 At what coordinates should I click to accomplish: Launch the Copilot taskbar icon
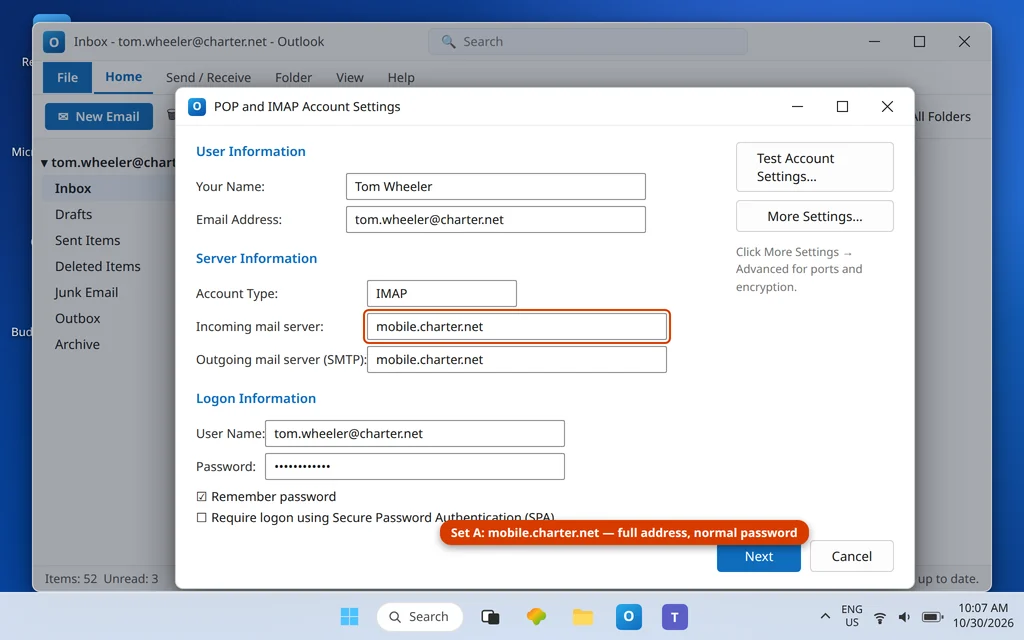pyautogui.click(x=536, y=616)
